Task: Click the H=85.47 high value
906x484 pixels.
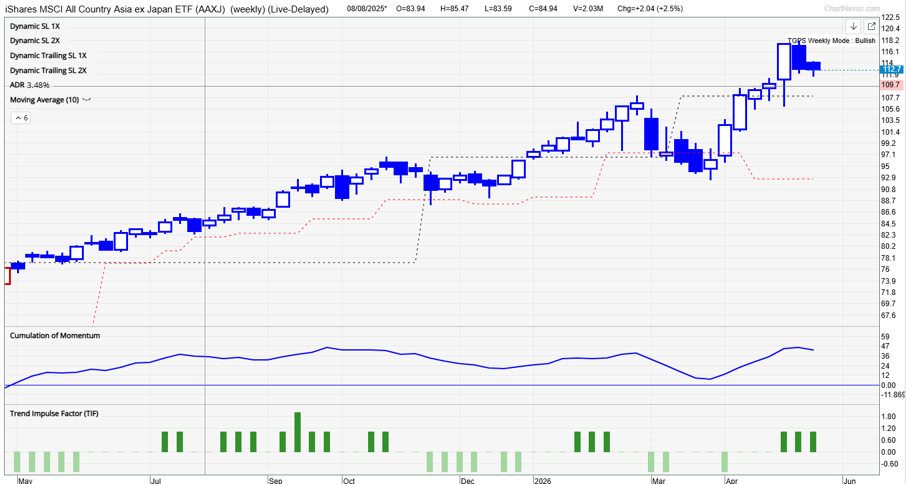Action: click(455, 9)
